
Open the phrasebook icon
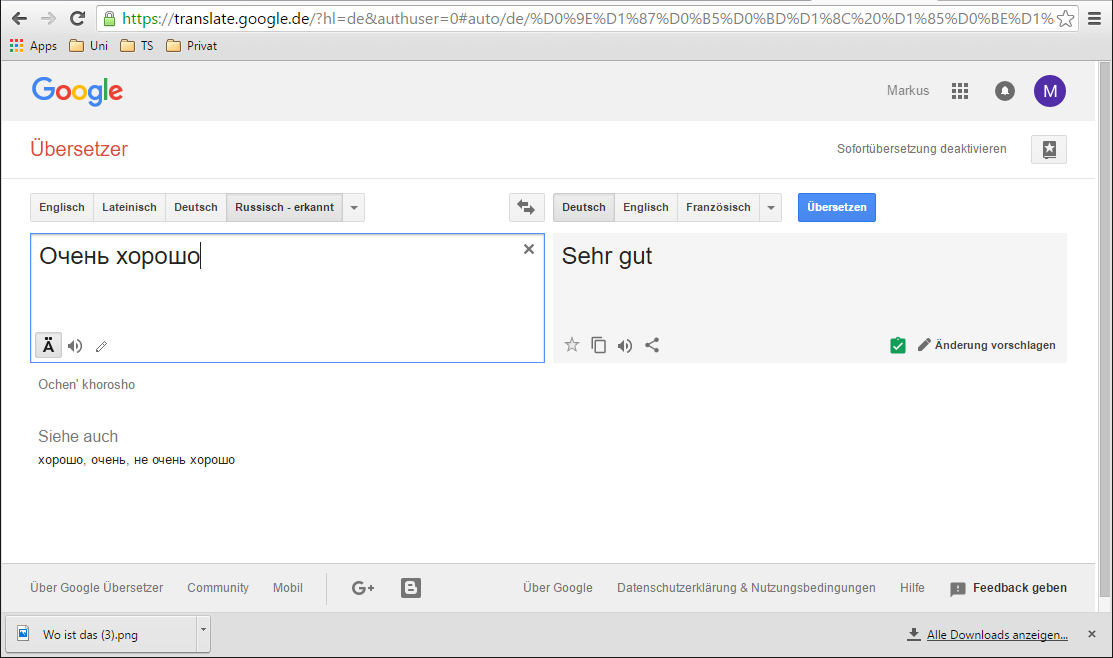point(1048,149)
